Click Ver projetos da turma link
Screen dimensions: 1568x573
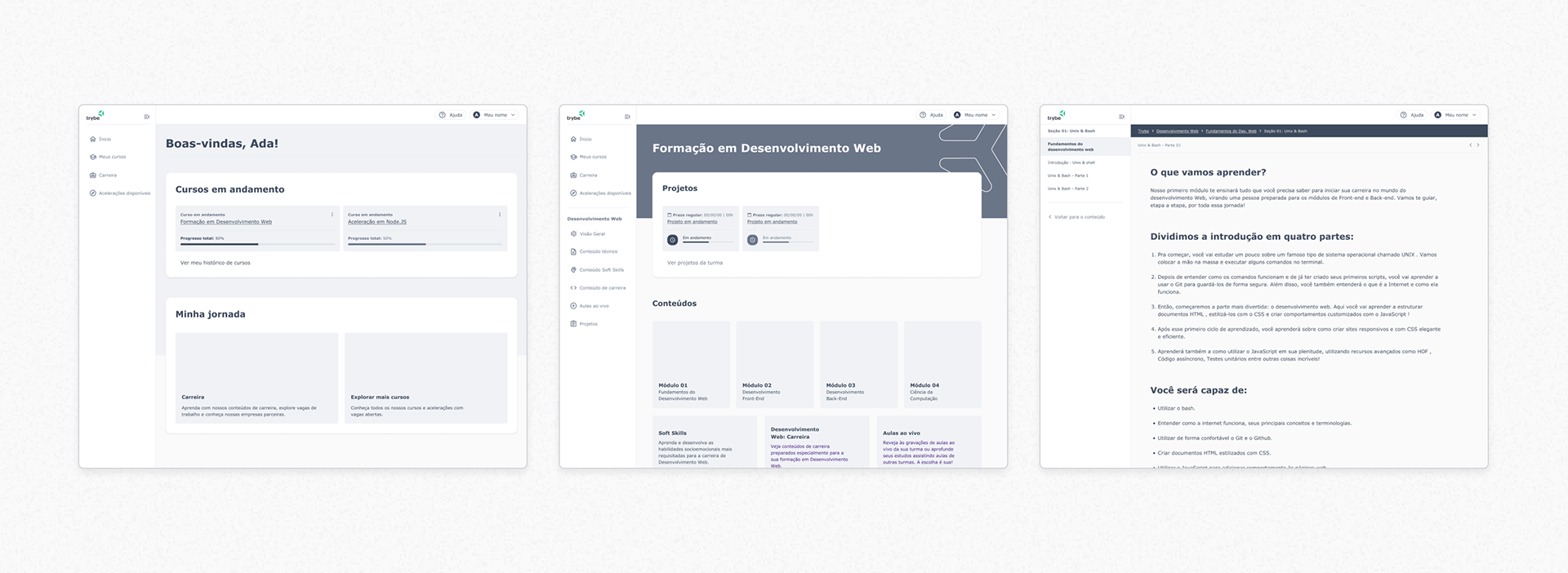(x=695, y=263)
